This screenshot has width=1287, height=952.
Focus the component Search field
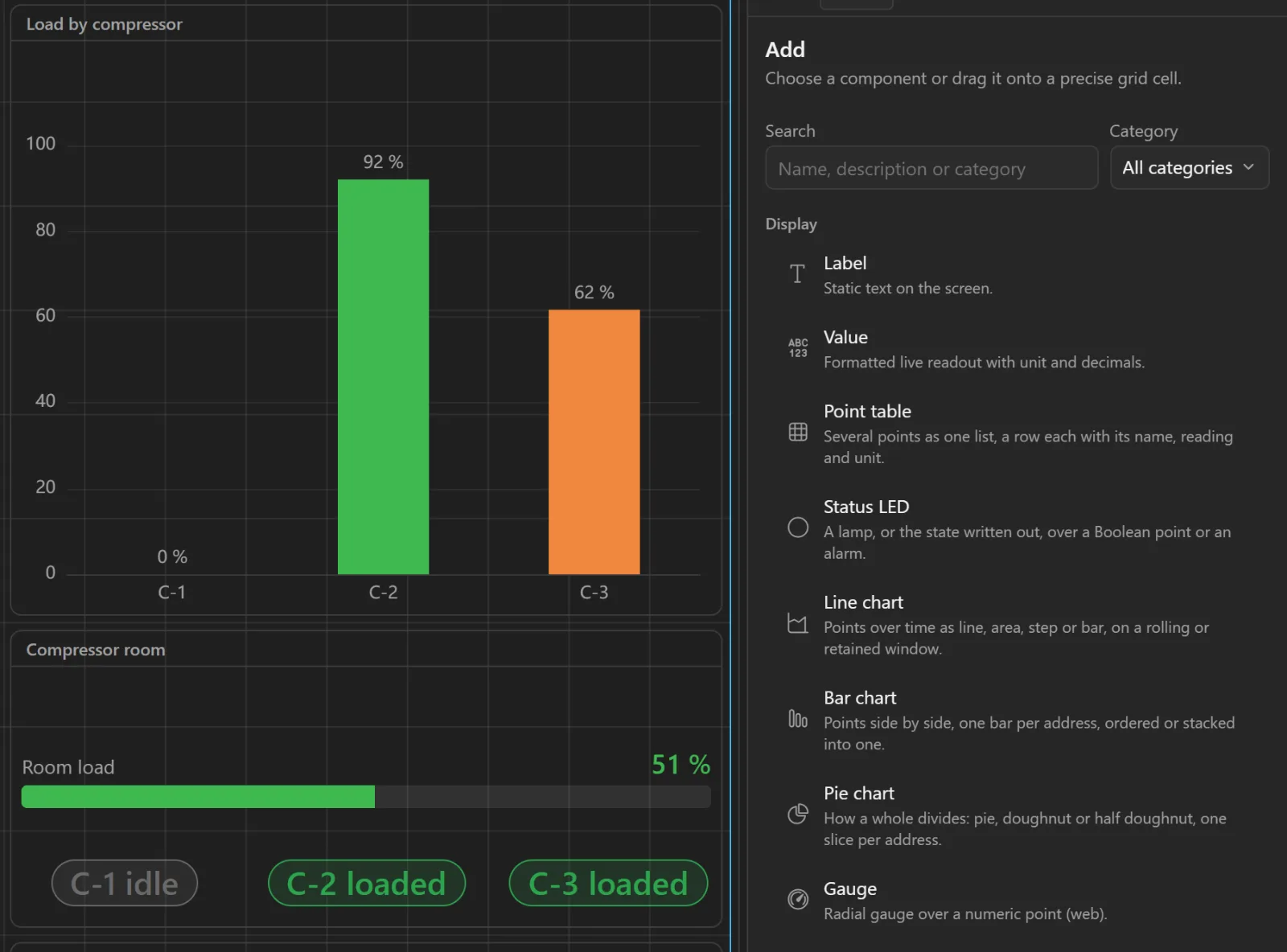[931, 168]
